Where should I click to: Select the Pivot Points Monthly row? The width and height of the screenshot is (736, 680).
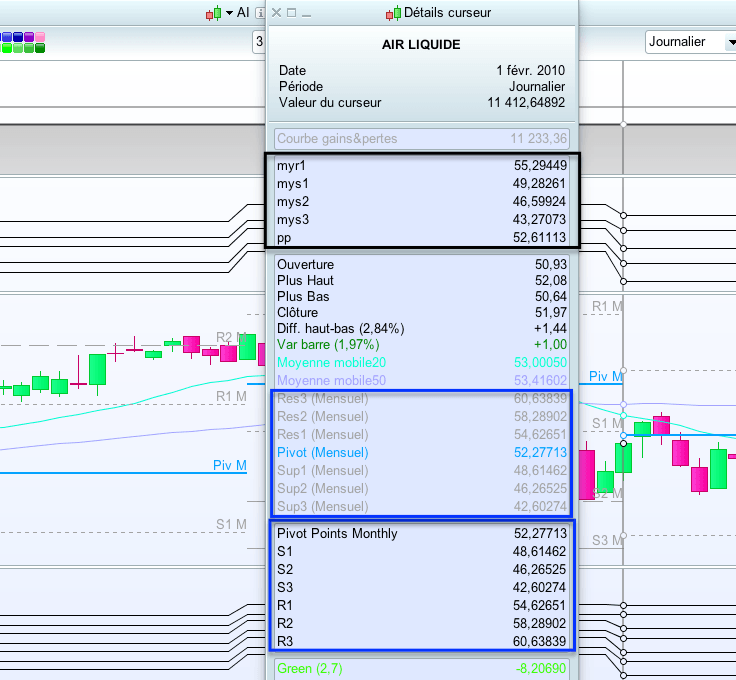422,533
